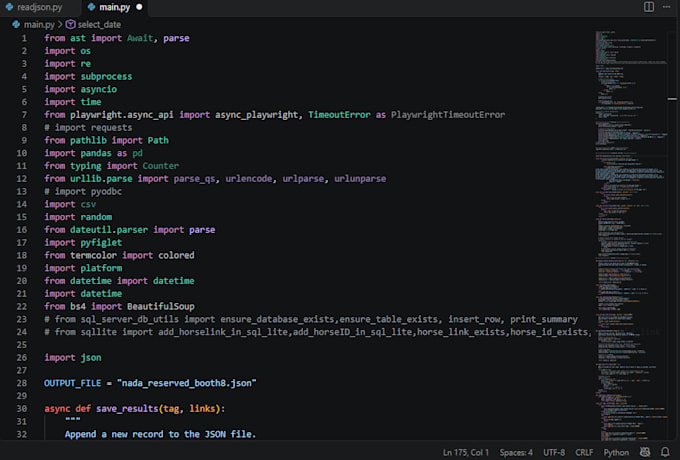Click line number 30 in gutter

(x=22, y=409)
